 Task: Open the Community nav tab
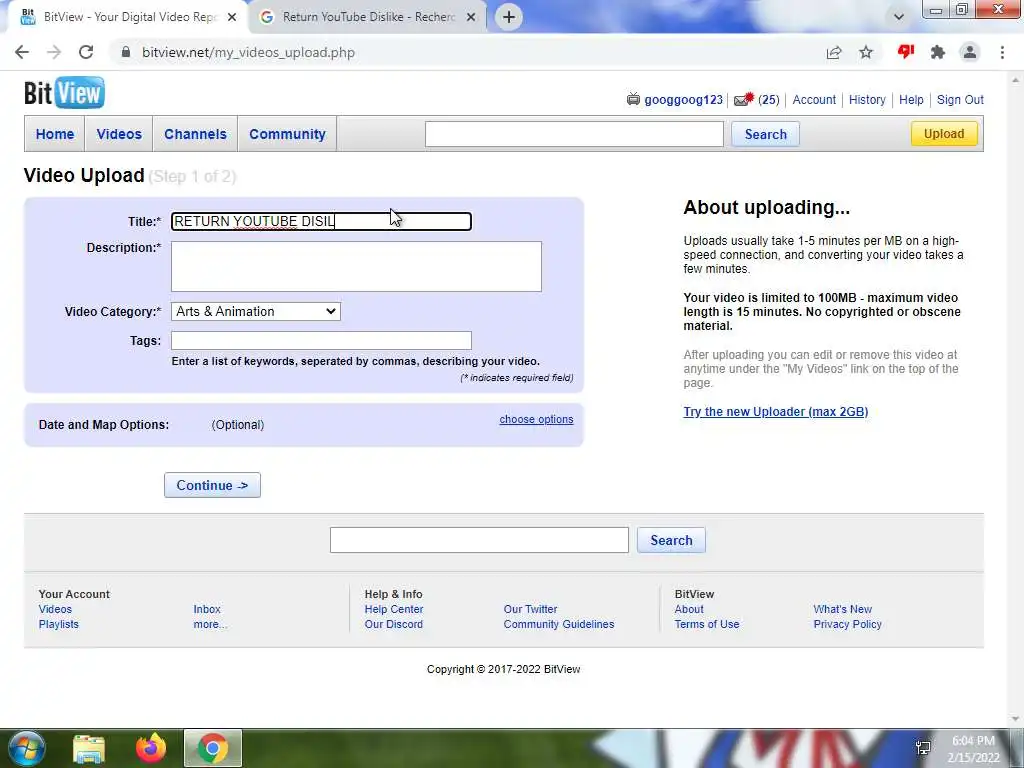[287, 134]
